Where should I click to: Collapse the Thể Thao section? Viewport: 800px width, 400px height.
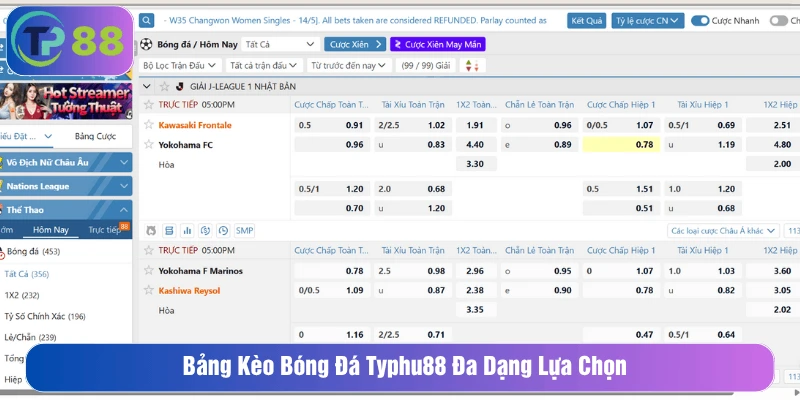[66, 210]
